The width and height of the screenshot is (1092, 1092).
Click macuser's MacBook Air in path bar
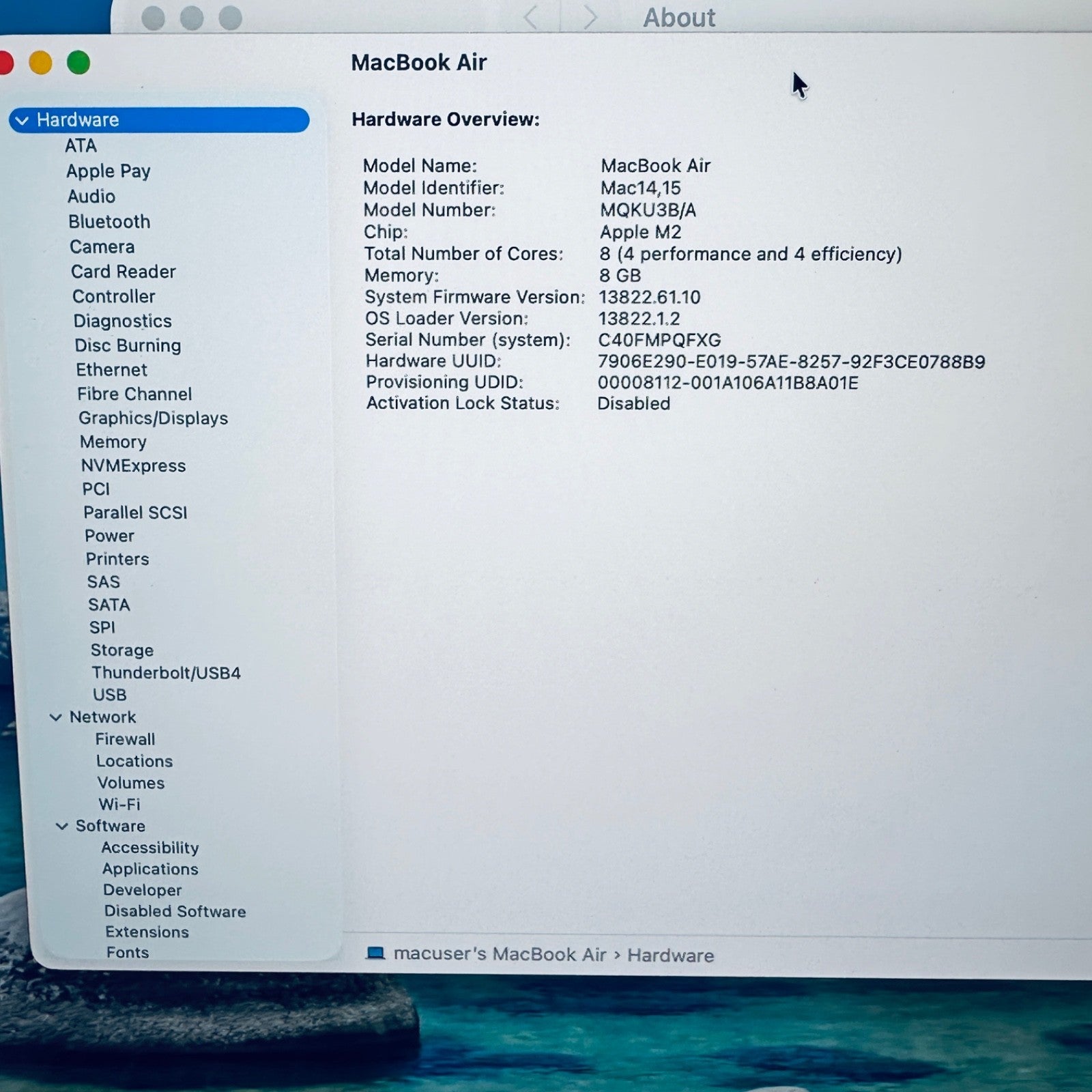pyautogui.click(x=500, y=954)
